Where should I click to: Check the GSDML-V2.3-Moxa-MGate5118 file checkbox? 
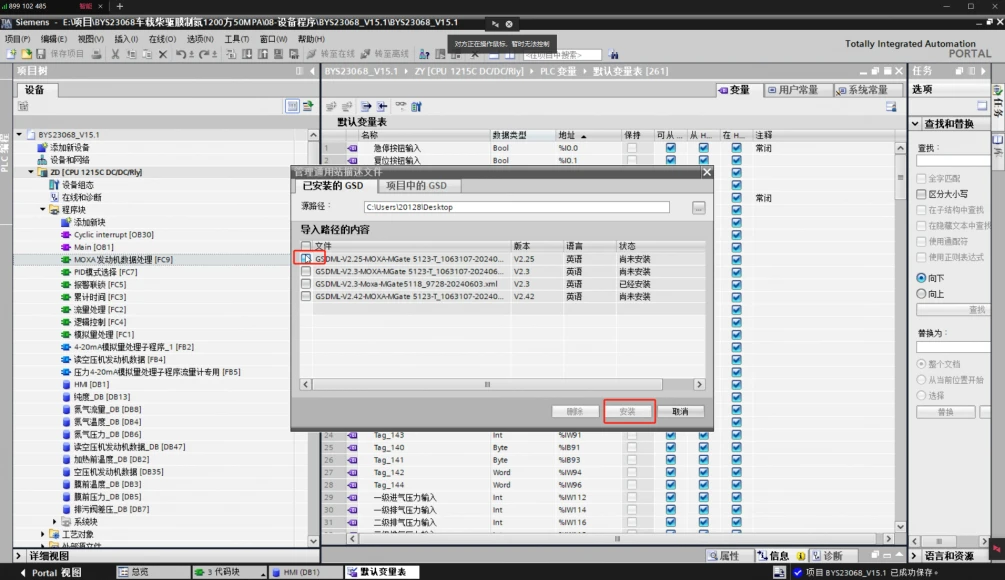[x=306, y=284]
